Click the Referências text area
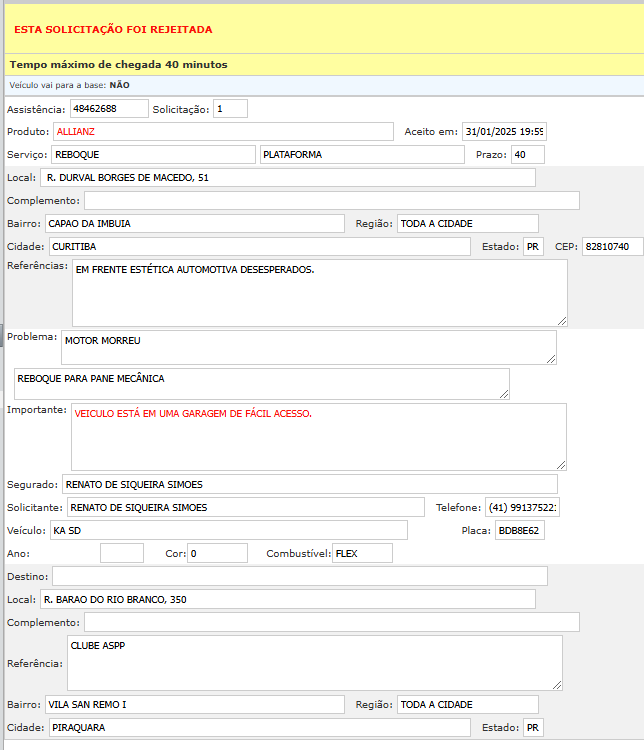 tap(319, 292)
